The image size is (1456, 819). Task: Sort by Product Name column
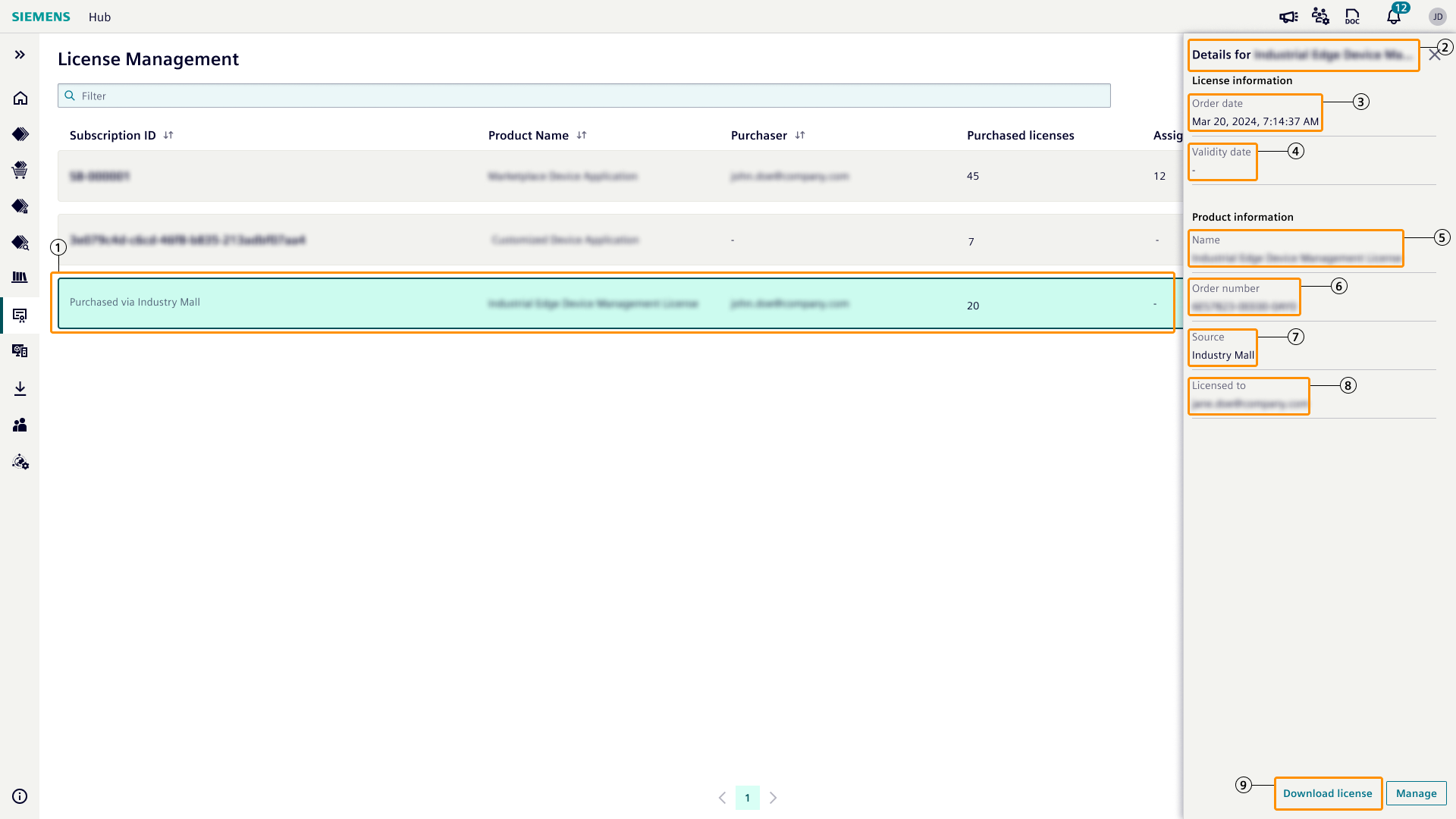pos(582,136)
